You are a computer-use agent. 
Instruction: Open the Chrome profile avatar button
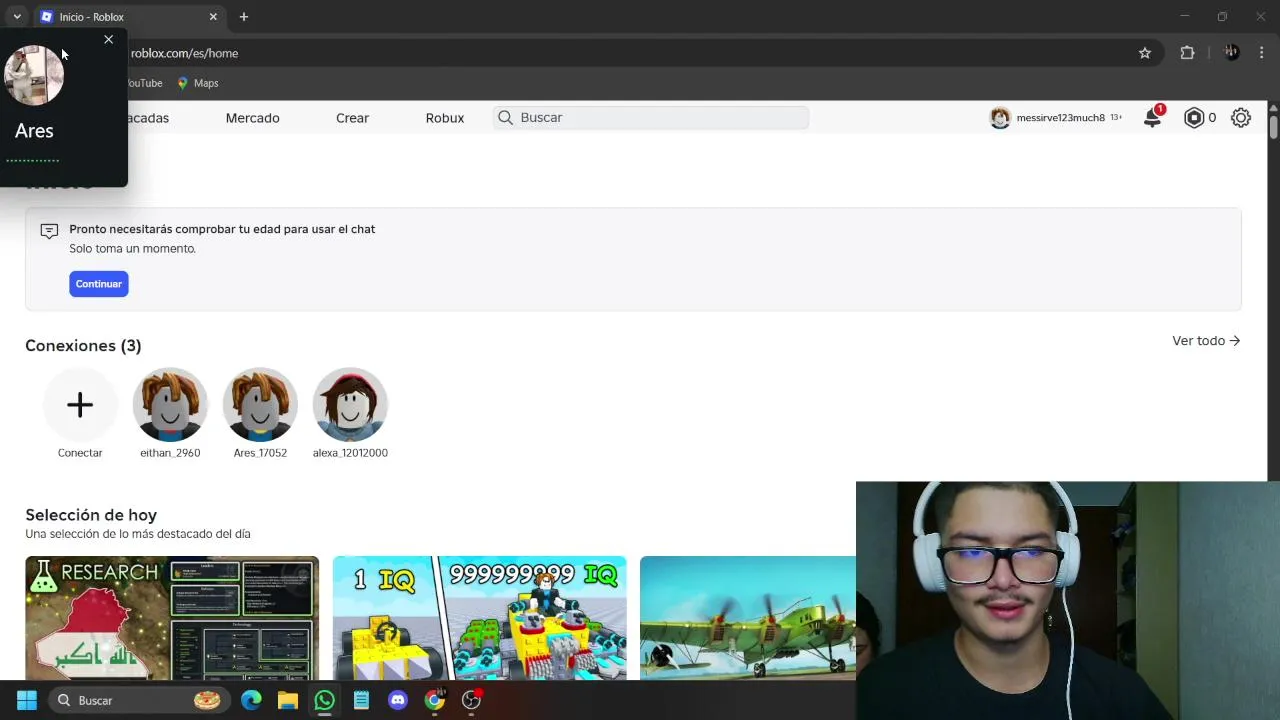coord(1231,53)
